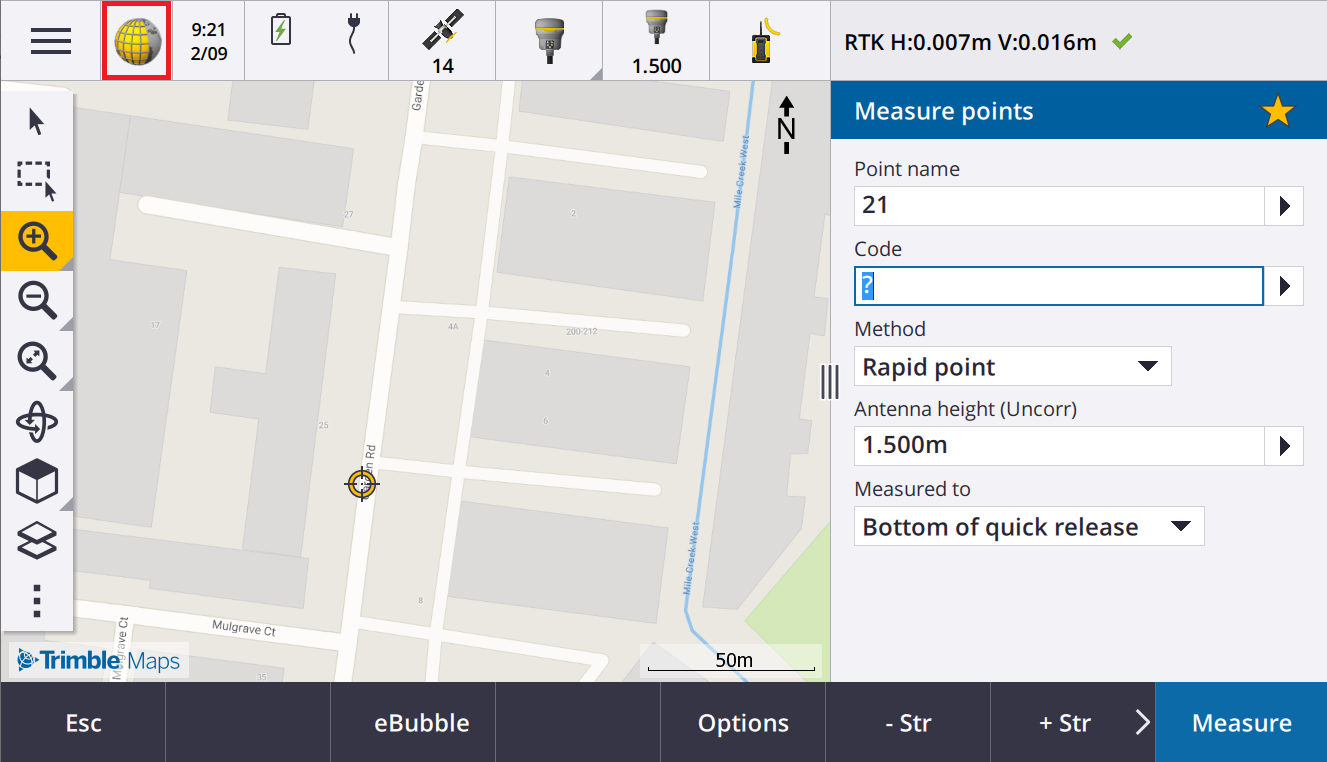Open the GNSS receiver functions icon
The height and width of the screenshot is (762, 1327).
[549, 41]
